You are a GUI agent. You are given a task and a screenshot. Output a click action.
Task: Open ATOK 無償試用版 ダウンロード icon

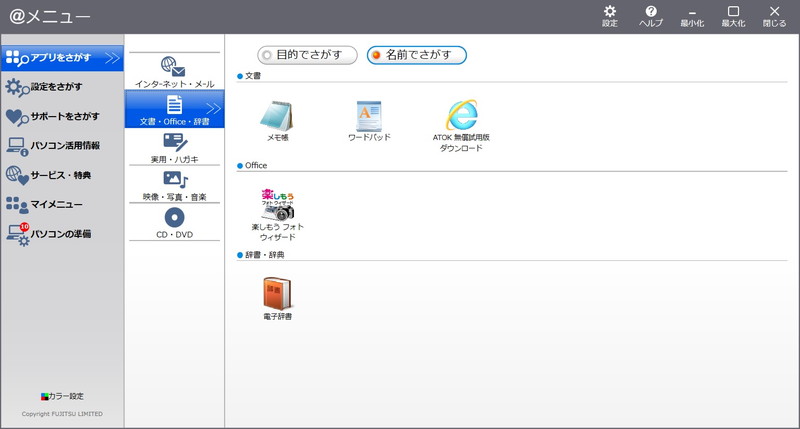coord(461,116)
